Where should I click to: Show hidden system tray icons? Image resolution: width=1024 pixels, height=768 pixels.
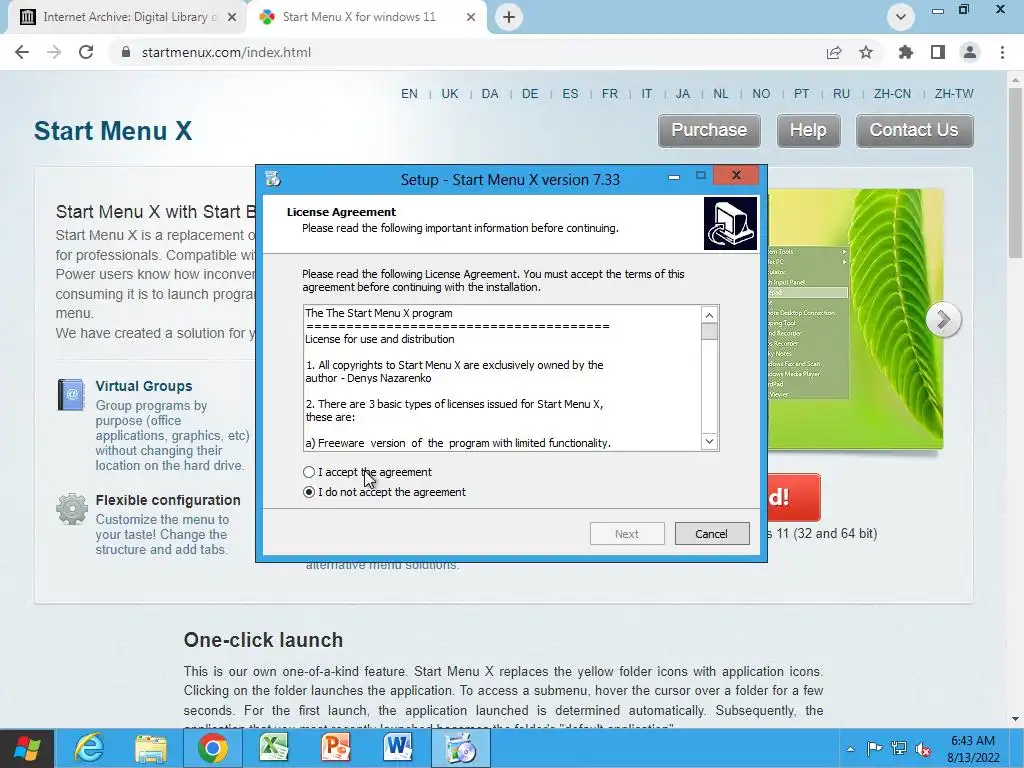[850, 749]
